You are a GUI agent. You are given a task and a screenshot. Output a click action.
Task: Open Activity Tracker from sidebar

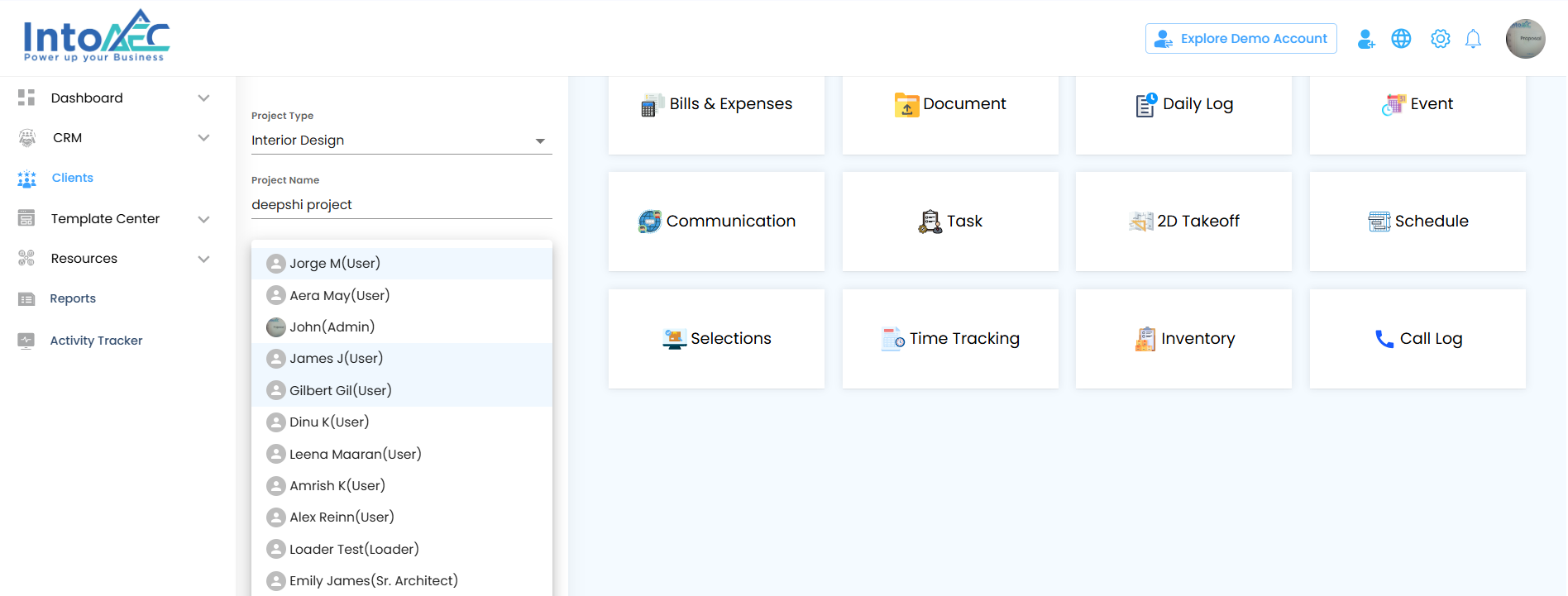[96, 341]
